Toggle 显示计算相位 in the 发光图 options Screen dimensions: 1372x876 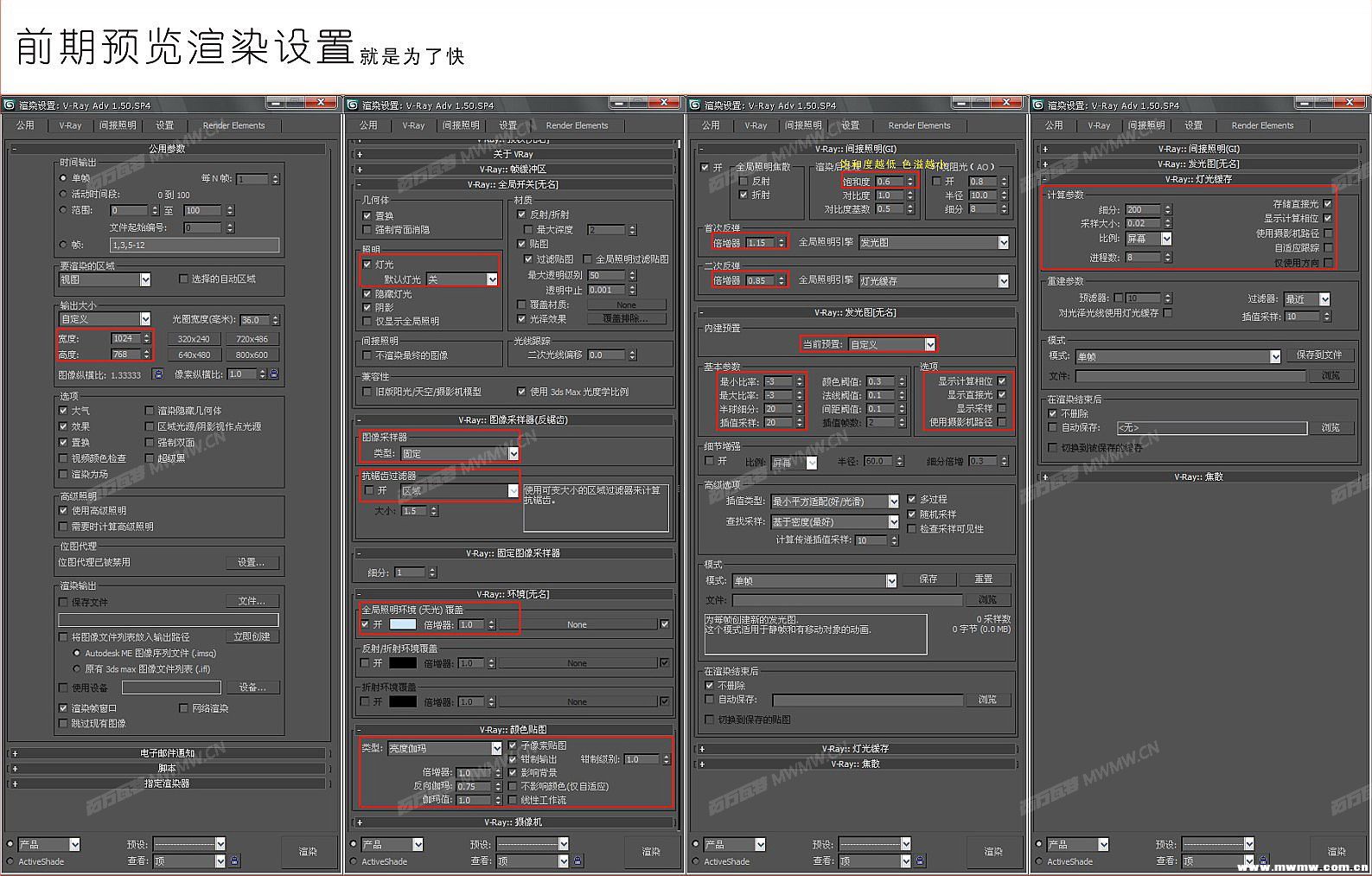coord(1002,380)
